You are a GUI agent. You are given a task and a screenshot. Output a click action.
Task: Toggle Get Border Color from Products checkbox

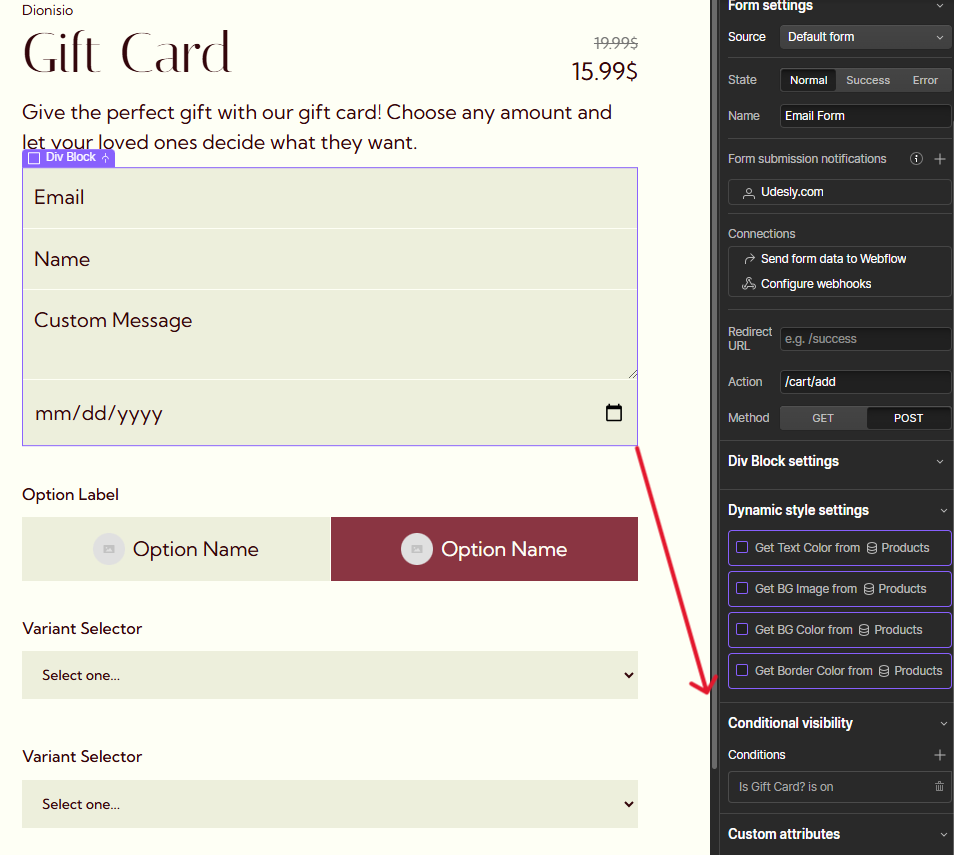[742, 671]
